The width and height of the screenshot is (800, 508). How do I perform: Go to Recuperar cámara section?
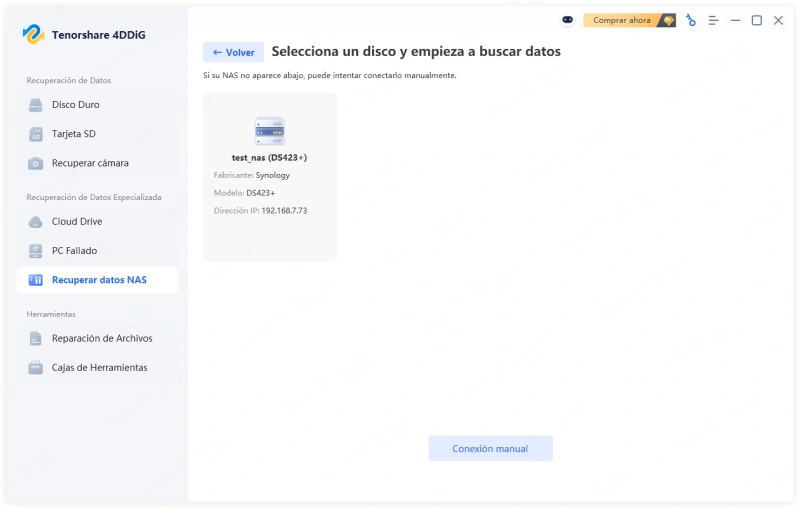[x=97, y=163]
